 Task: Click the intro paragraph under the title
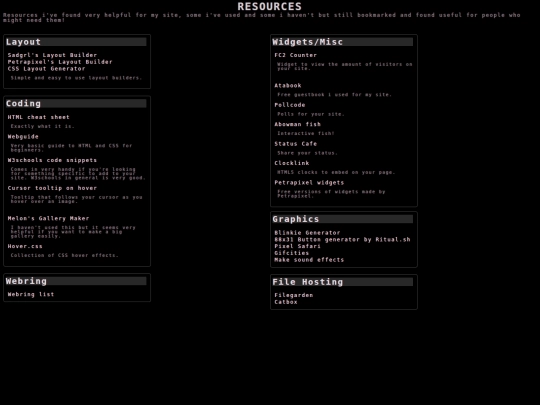pyautogui.click(x=262, y=17)
